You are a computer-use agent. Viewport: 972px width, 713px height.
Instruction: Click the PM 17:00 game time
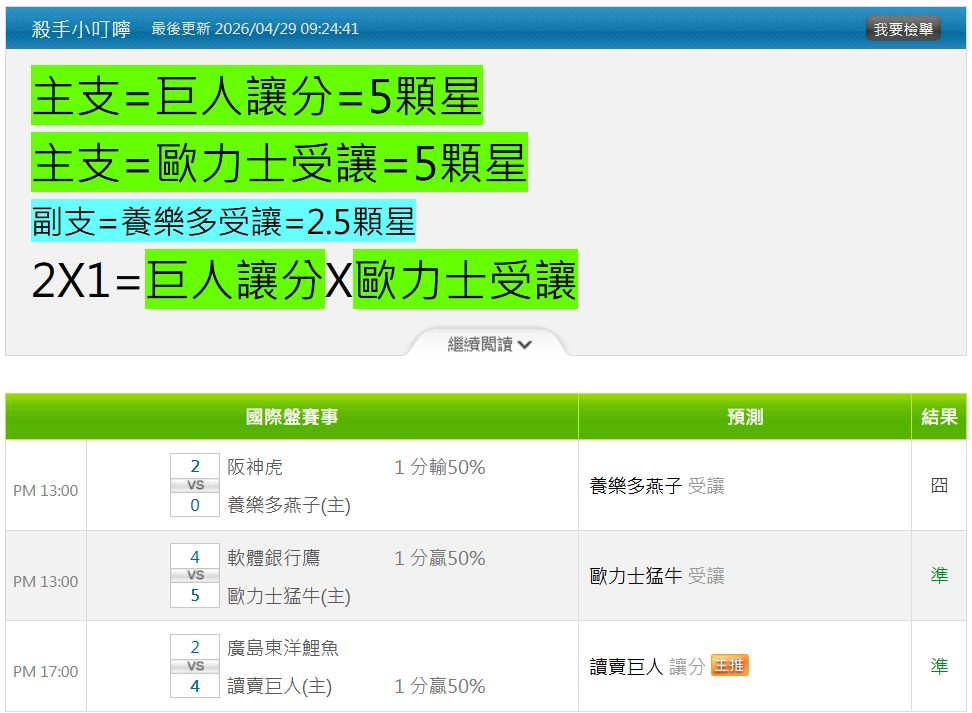[x=46, y=671]
